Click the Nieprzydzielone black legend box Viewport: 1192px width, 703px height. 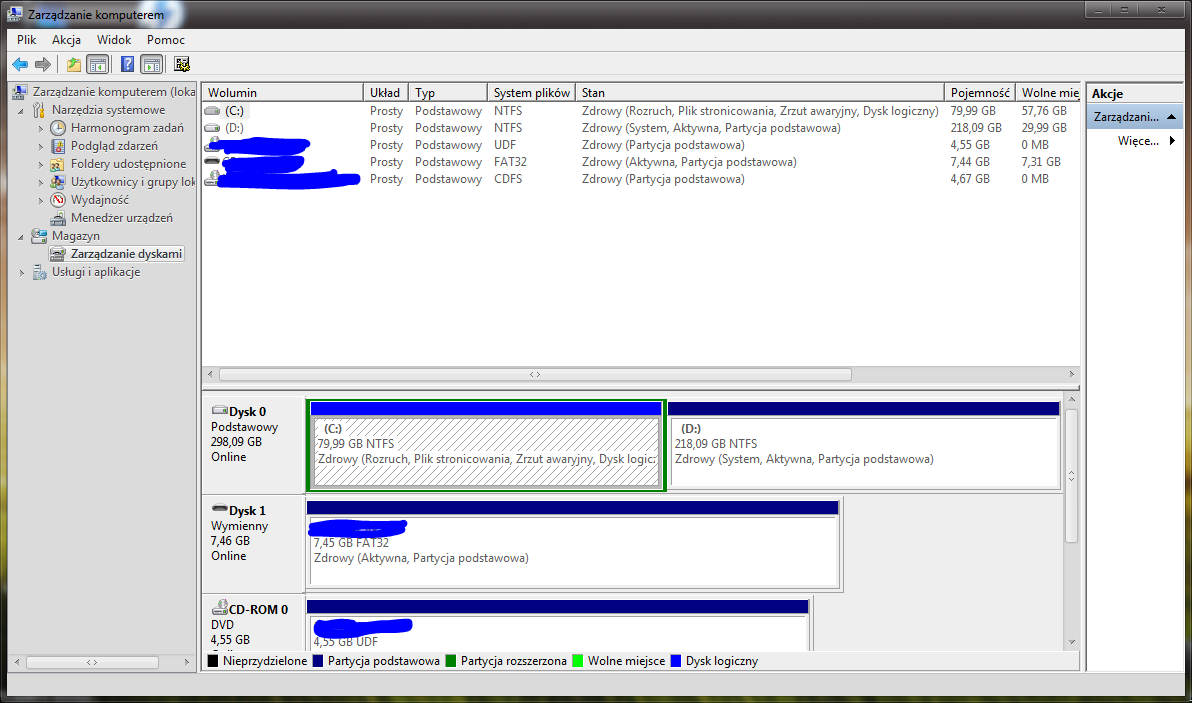(x=213, y=661)
